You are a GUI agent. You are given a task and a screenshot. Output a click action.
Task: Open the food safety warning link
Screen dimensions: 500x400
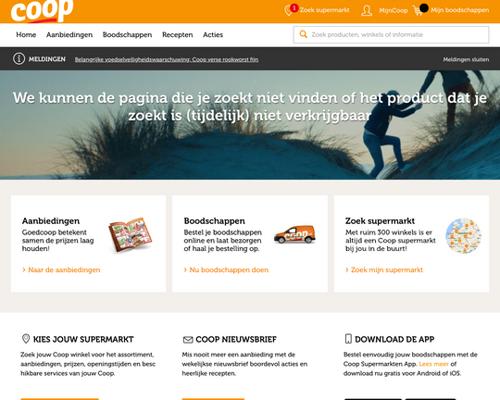point(166,59)
